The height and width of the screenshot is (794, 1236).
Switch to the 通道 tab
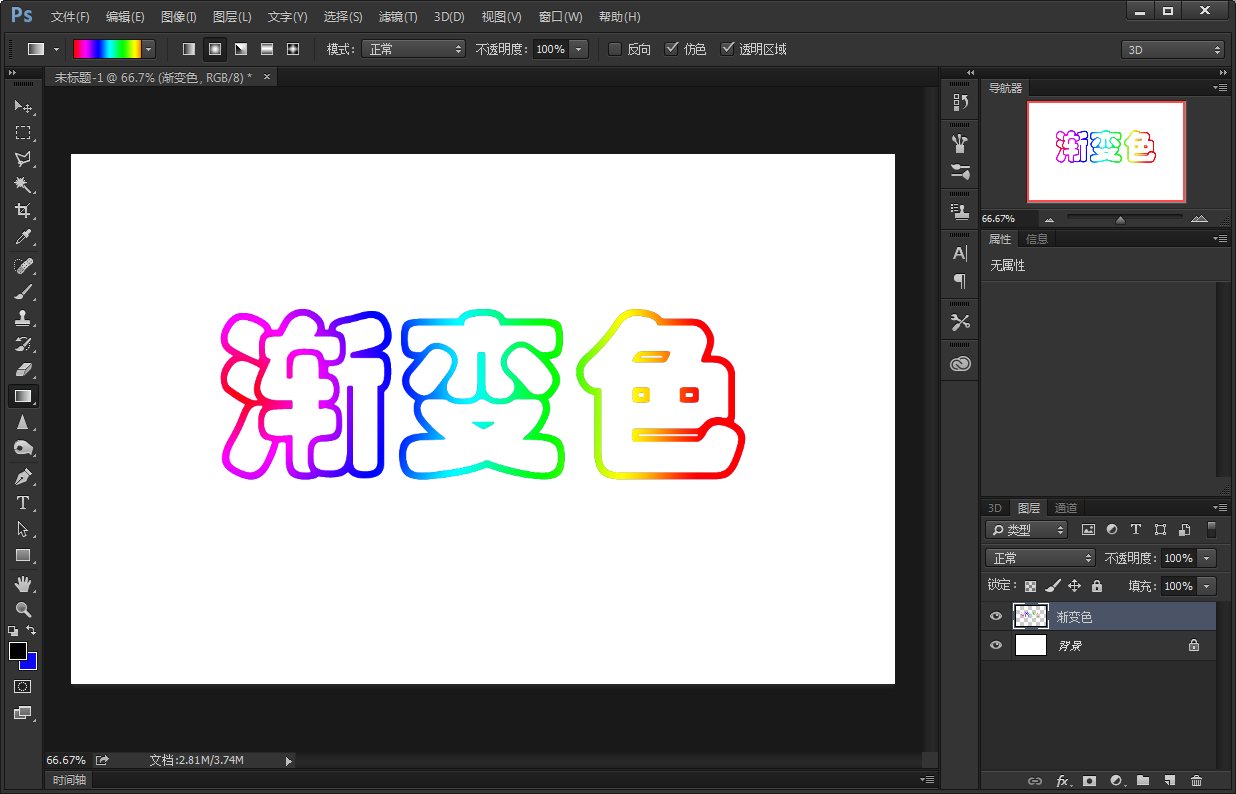tap(1065, 508)
